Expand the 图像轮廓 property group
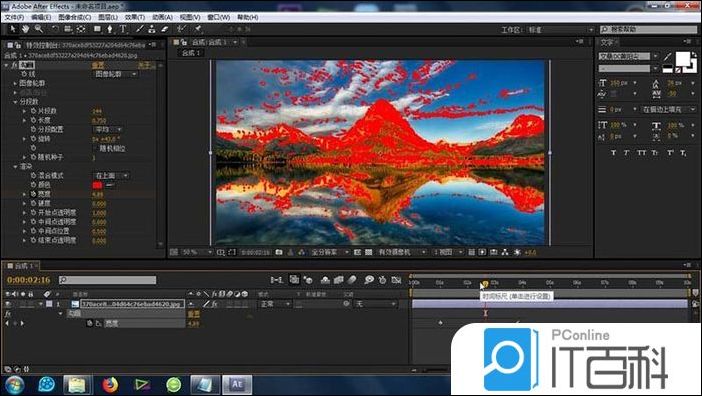This screenshot has height=396, width=702. tap(15, 83)
